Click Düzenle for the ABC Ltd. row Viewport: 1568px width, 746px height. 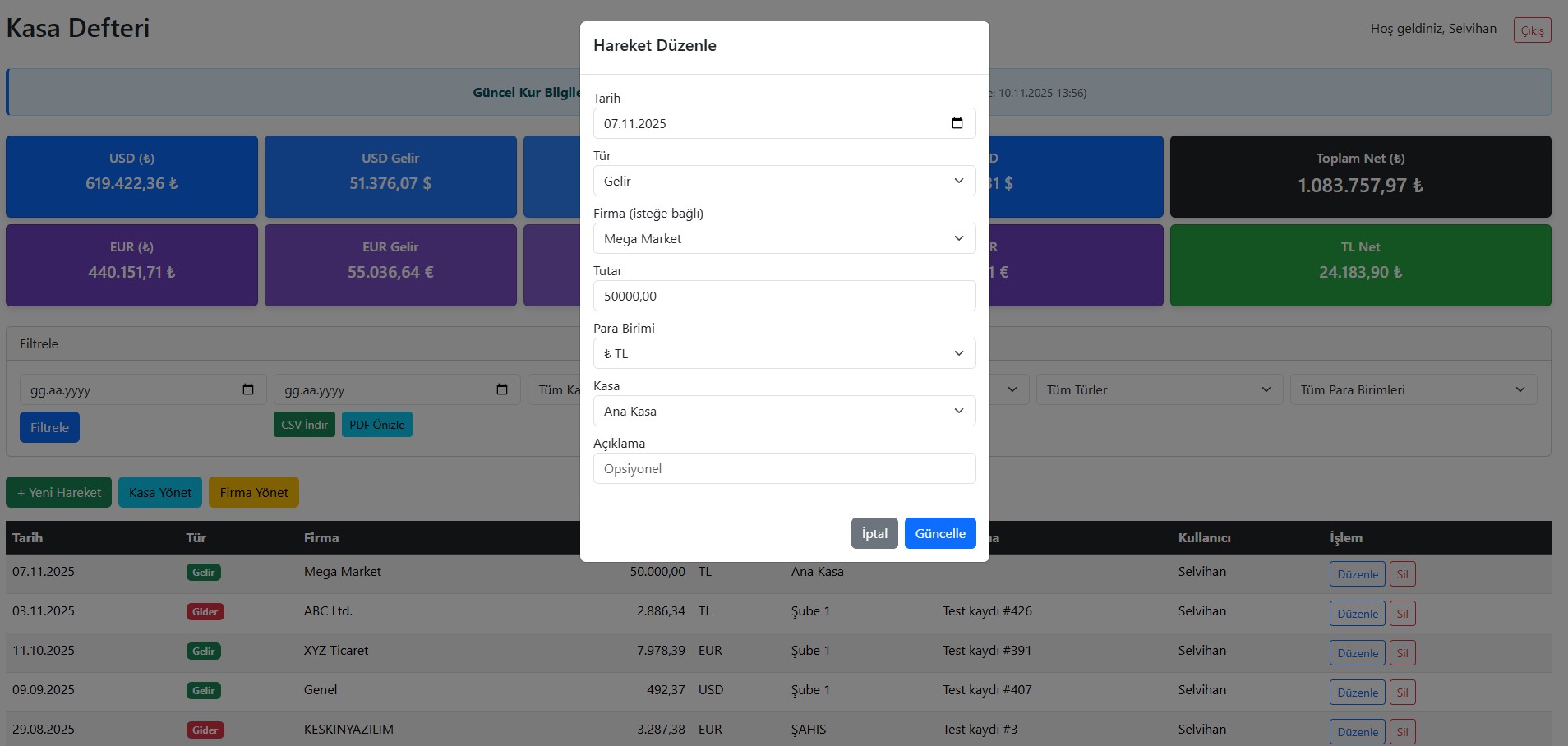1357,614
